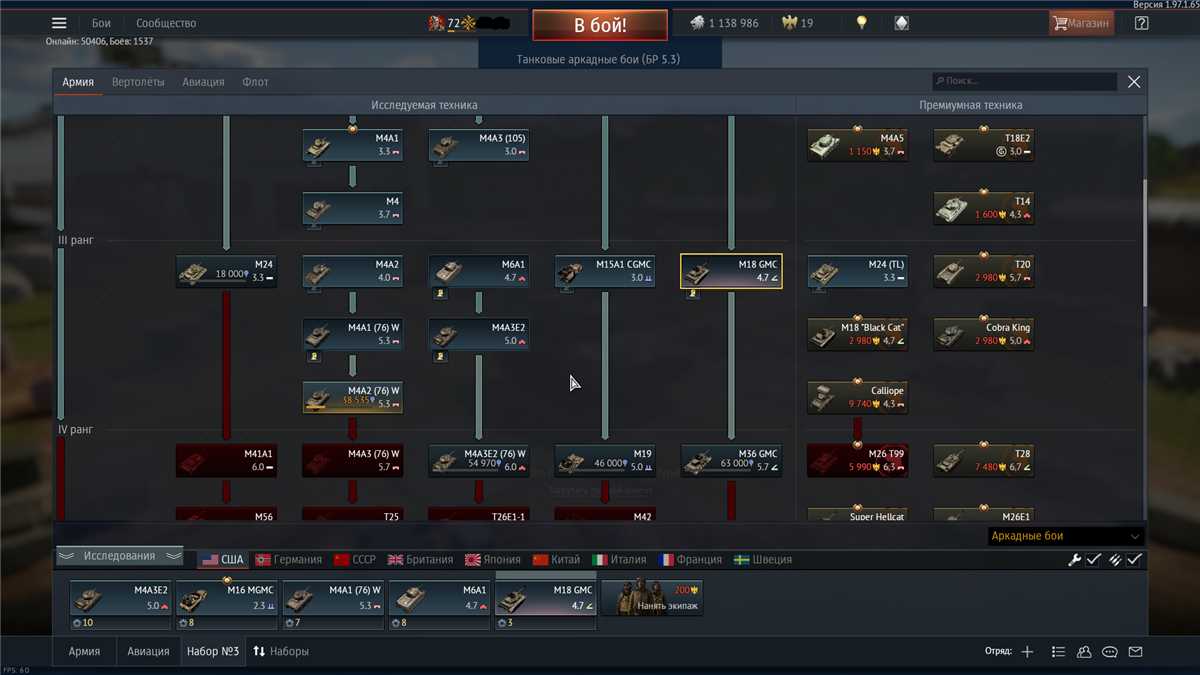Select the Набор №3 preset

point(213,651)
